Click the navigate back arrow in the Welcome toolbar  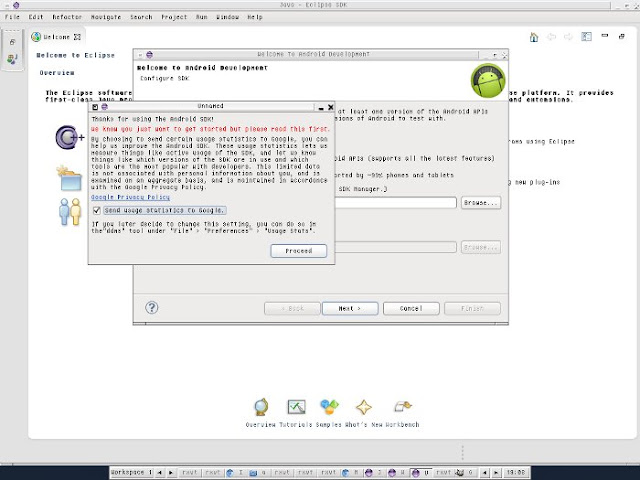click(551, 37)
